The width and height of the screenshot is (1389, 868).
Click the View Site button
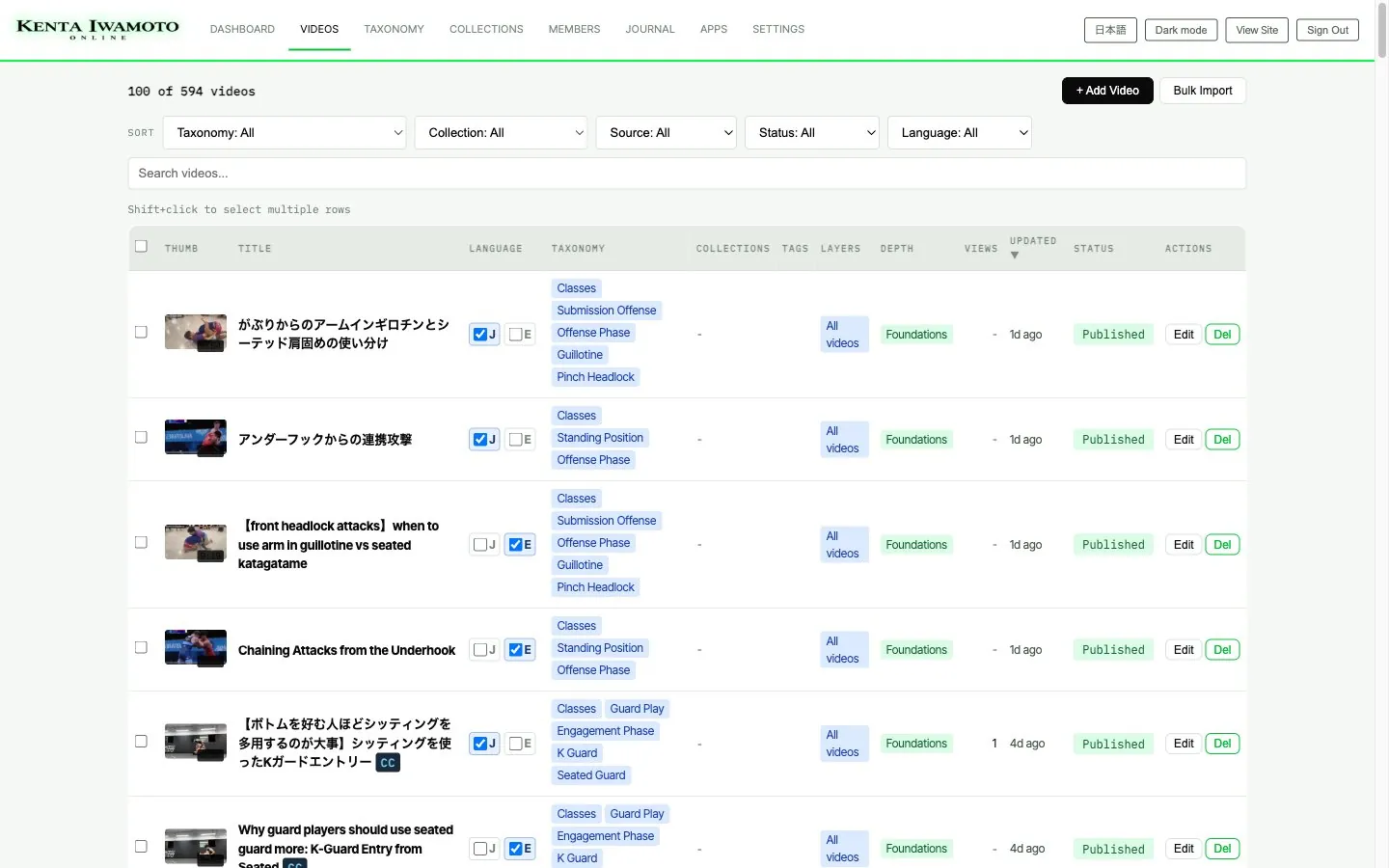point(1257,30)
